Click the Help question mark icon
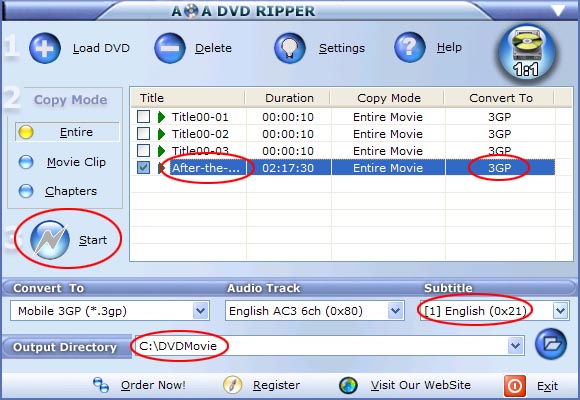 (x=409, y=47)
